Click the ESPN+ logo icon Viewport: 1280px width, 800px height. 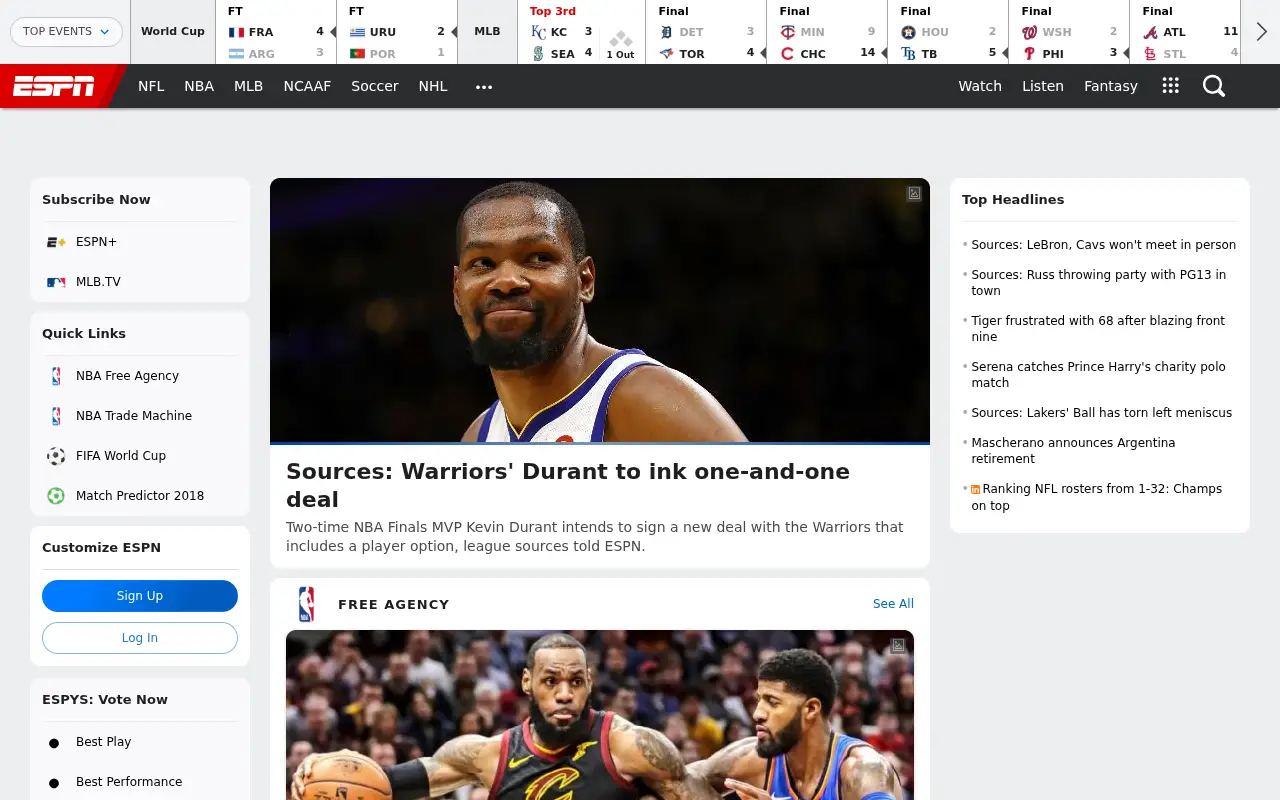(56, 242)
